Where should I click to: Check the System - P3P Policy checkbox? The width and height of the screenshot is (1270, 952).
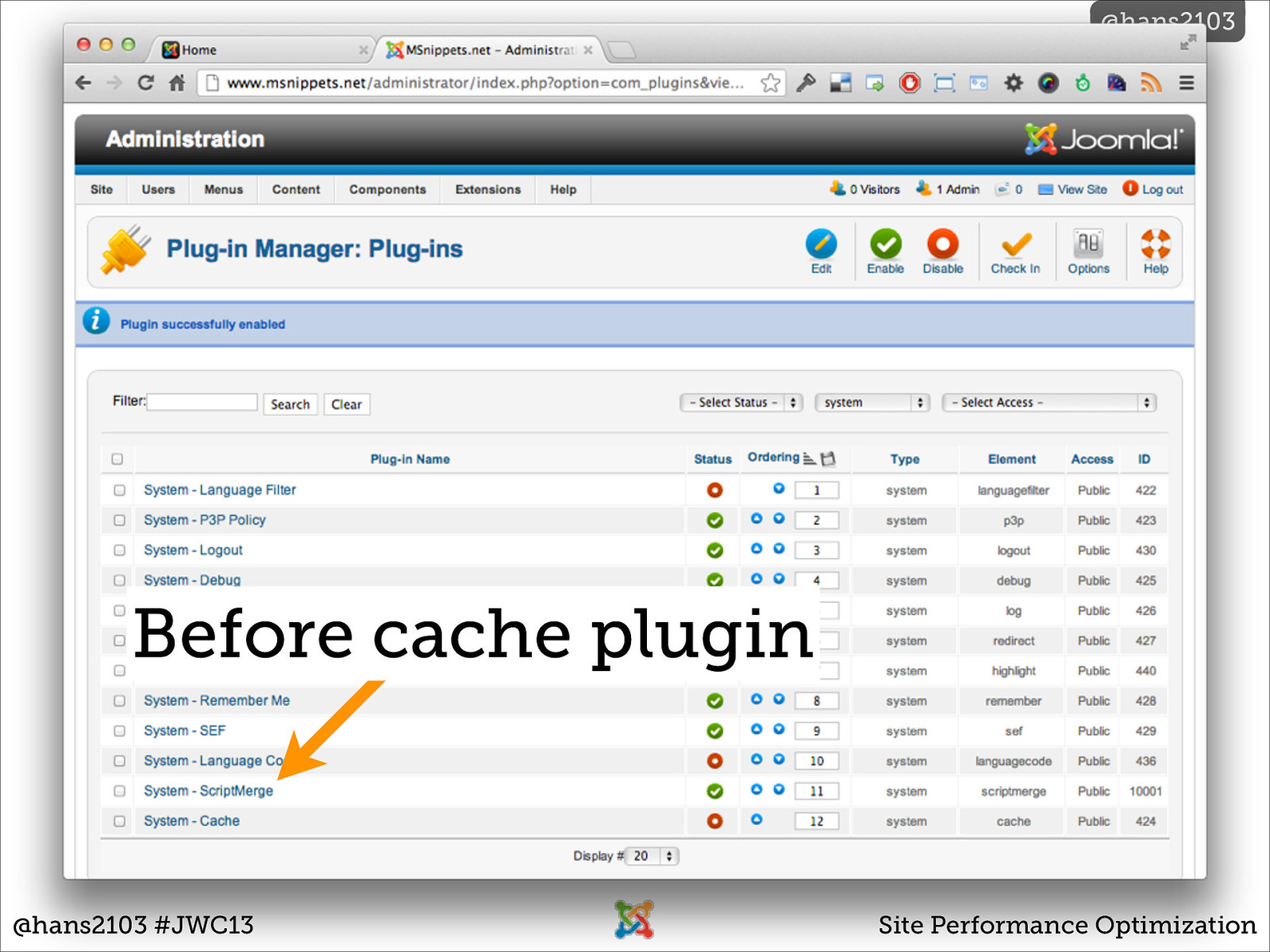click(x=119, y=520)
